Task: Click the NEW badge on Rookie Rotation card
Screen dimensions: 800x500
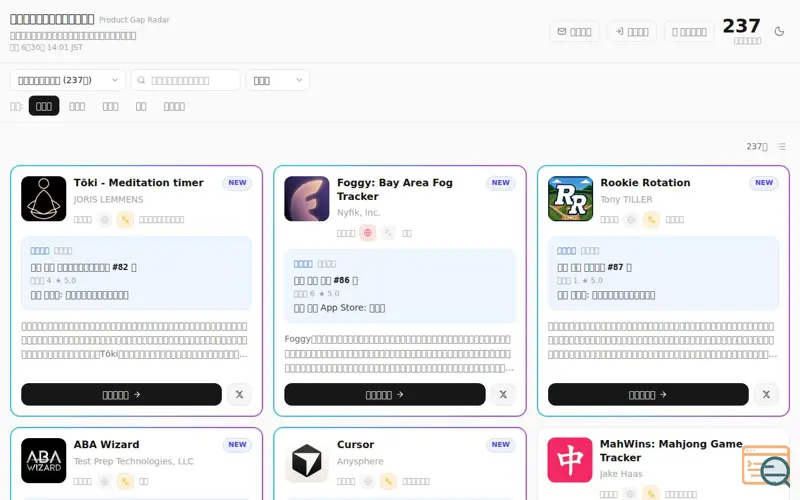Action: tap(764, 183)
